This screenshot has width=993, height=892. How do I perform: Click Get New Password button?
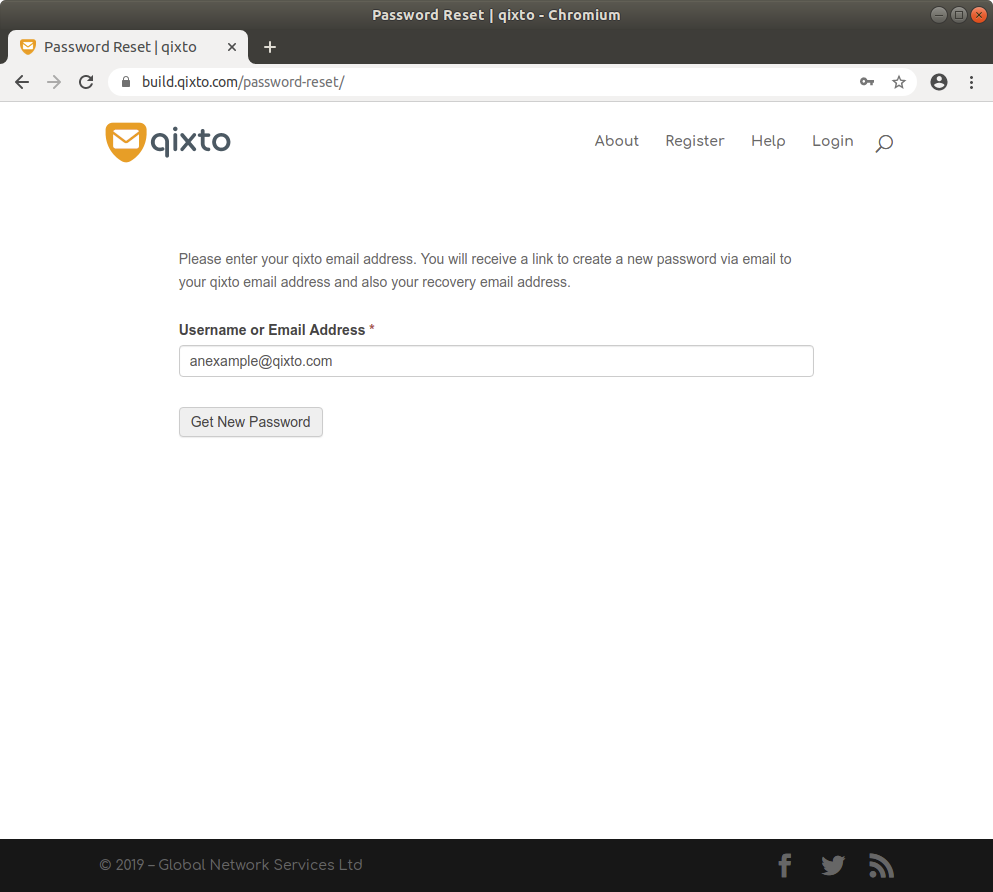click(251, 422)
